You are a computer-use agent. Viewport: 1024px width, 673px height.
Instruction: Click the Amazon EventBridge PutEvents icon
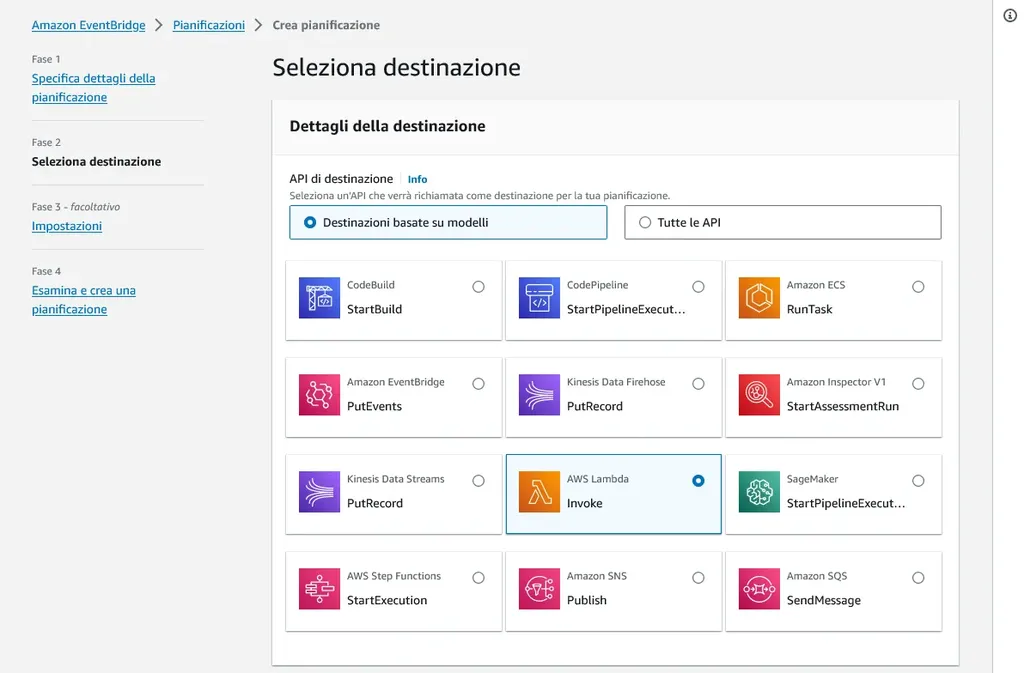click(319, 395)
